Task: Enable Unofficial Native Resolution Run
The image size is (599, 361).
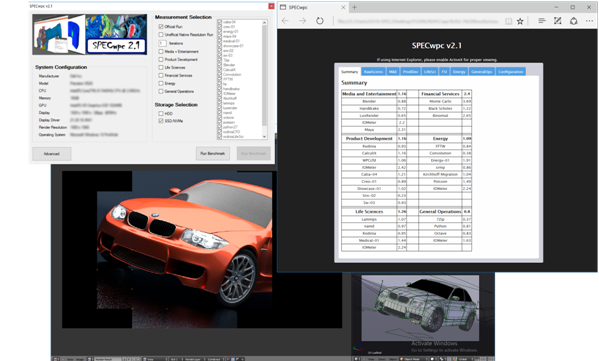Action: 161,34
